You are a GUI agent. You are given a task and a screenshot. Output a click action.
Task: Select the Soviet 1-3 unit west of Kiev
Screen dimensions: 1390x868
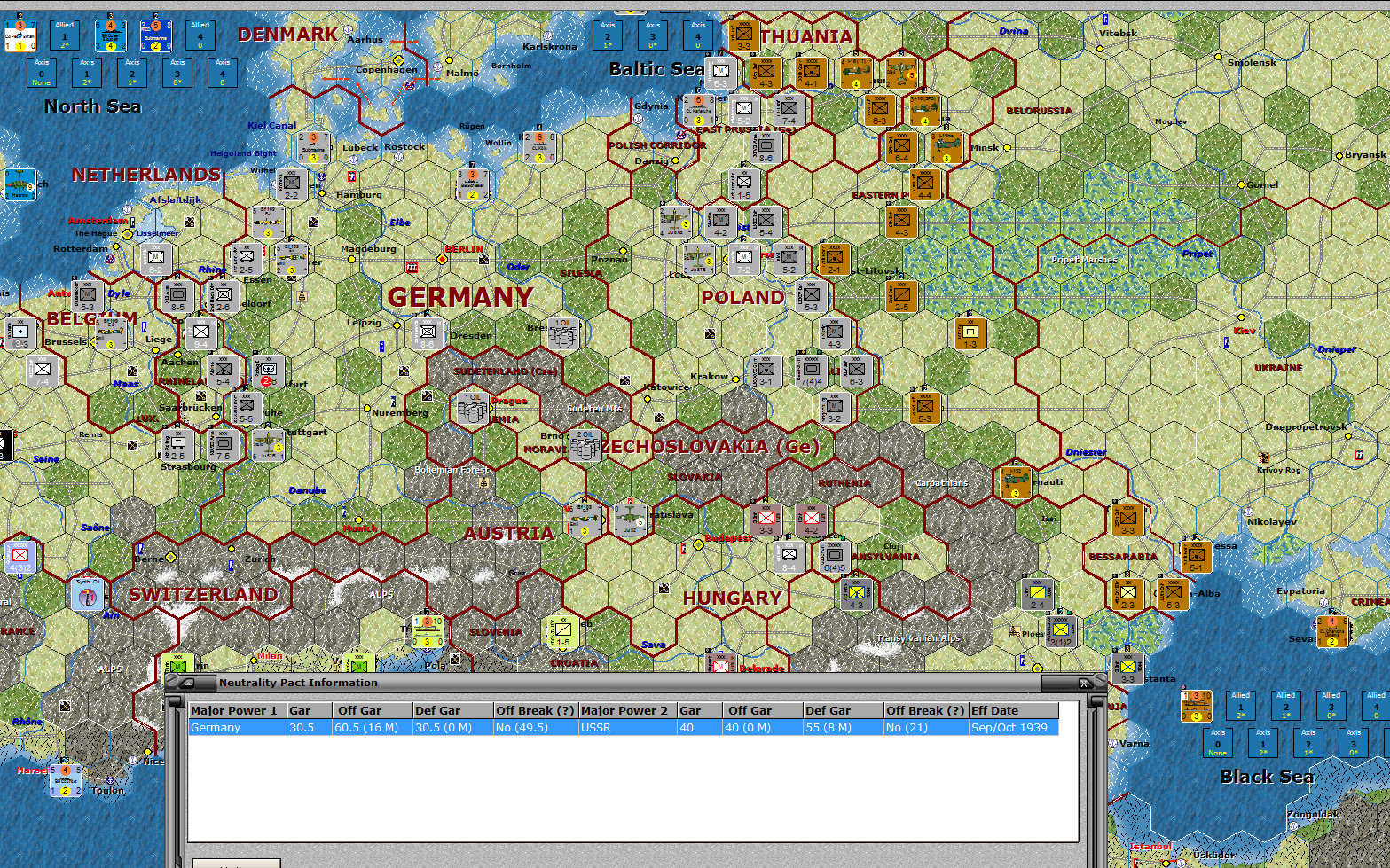[x=970, y=334]
